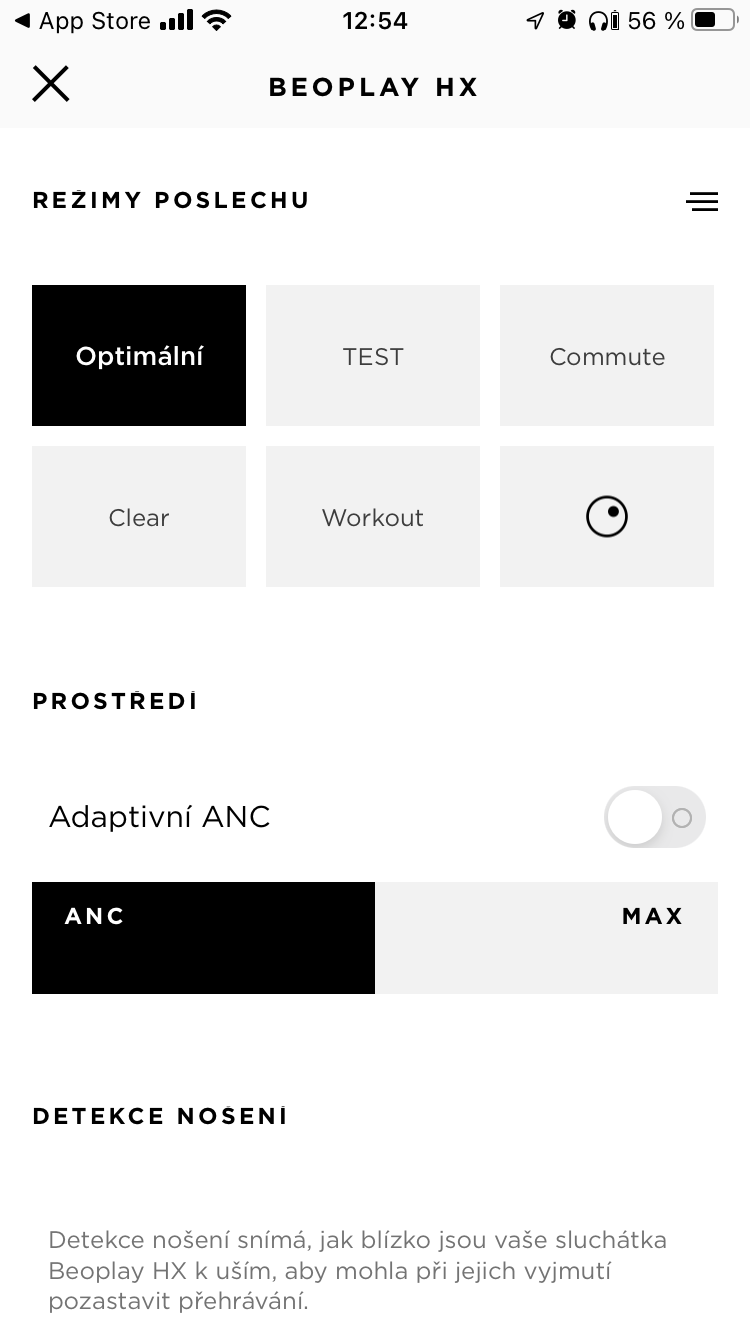Screen dimensions: 750x1334
Task: Tap the Wi-Fi status icon
Action: click(215, 20)
